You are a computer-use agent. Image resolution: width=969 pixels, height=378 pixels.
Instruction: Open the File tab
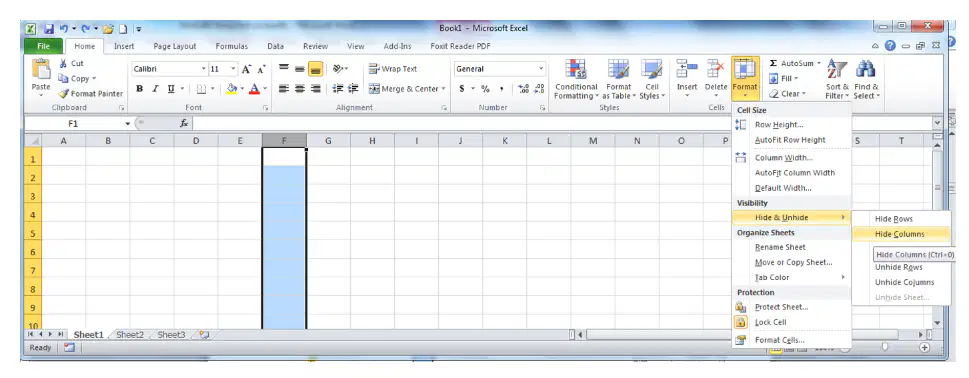(43, 46)
